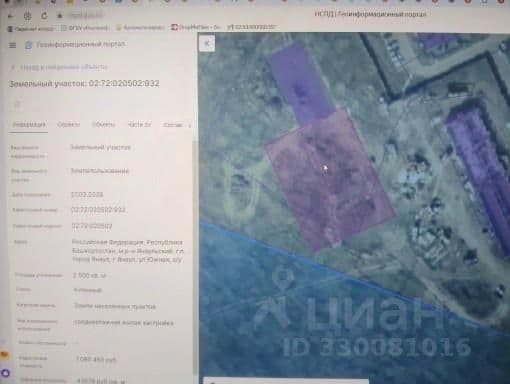Click the date value in the info table

(x=87, y=194)
